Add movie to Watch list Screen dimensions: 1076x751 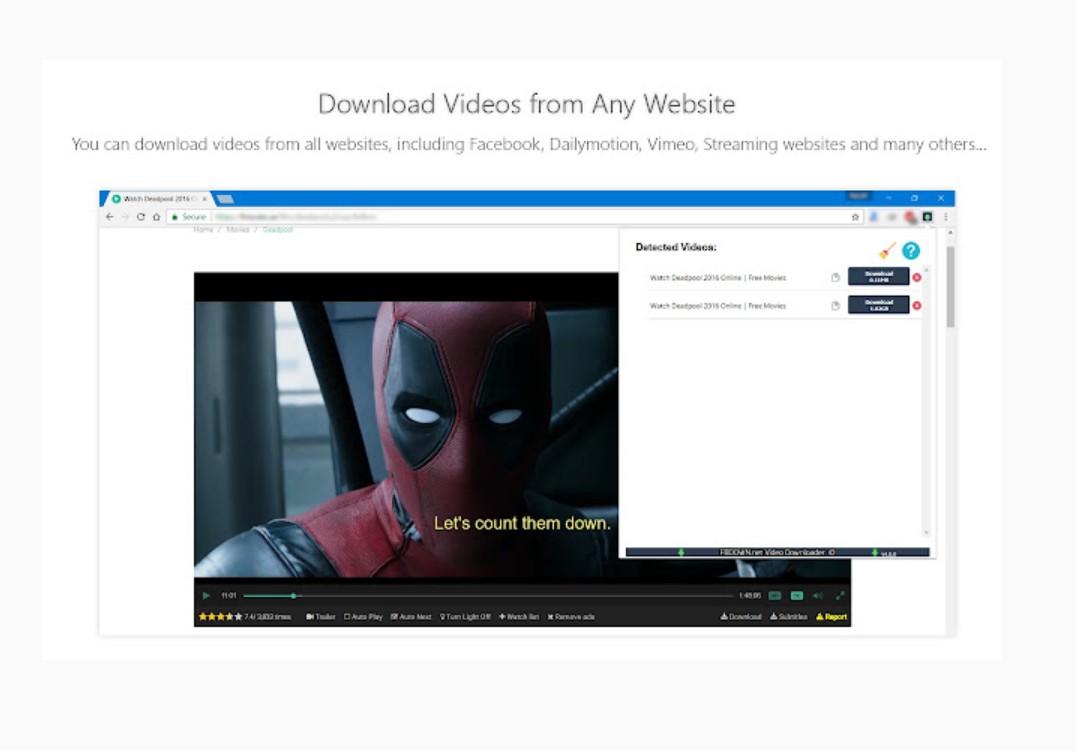[519, 616]
